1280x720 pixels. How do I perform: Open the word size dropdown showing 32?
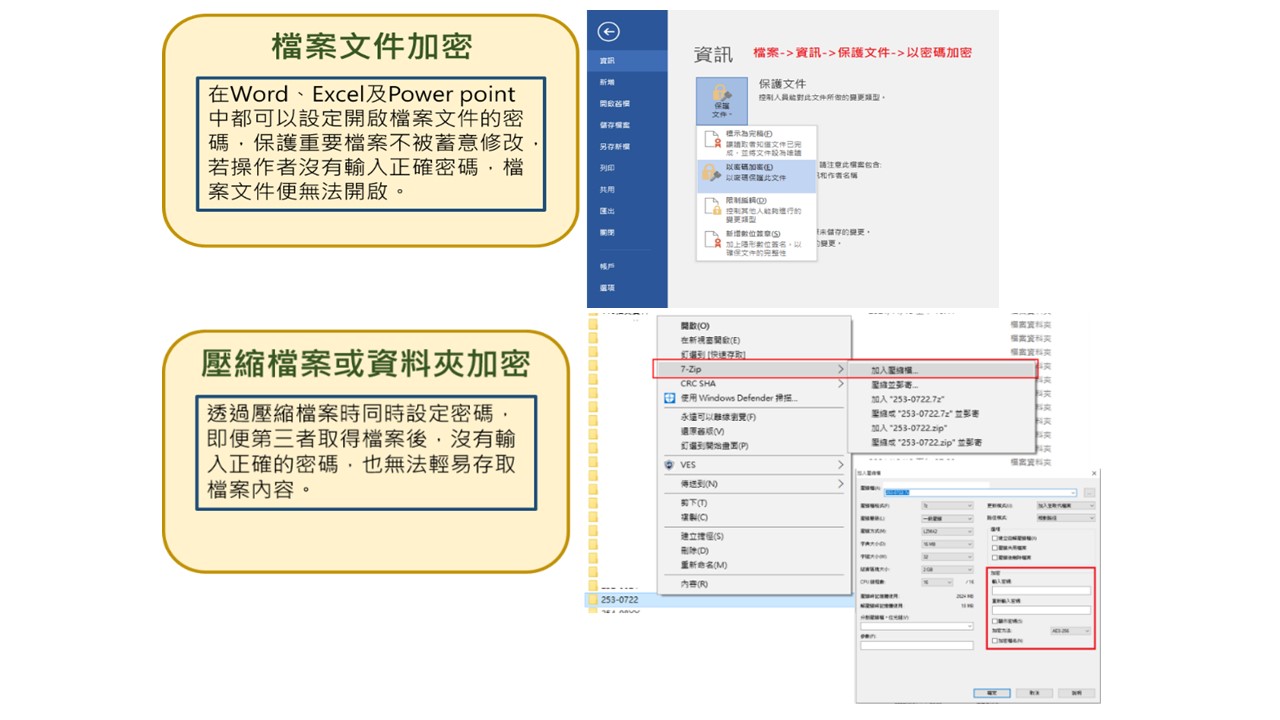[947, 557]
